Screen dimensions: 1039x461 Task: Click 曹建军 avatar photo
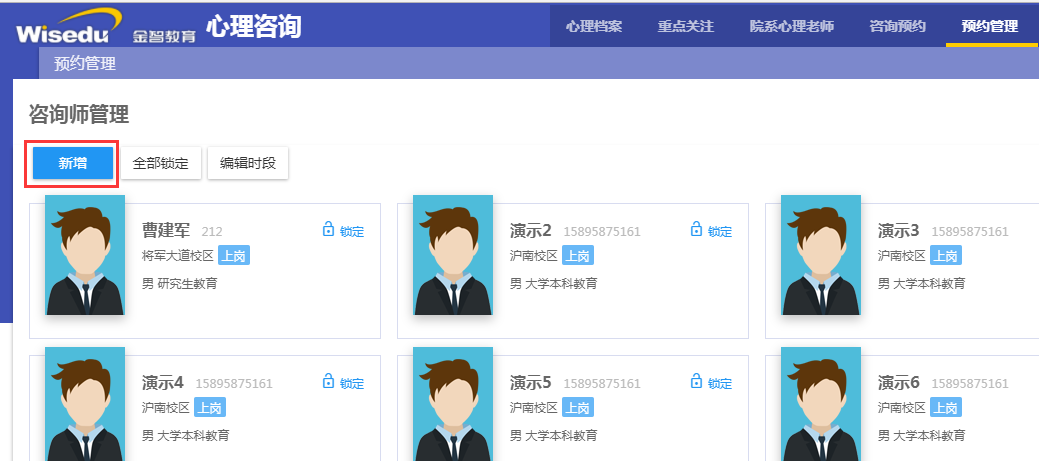point(85,255)
